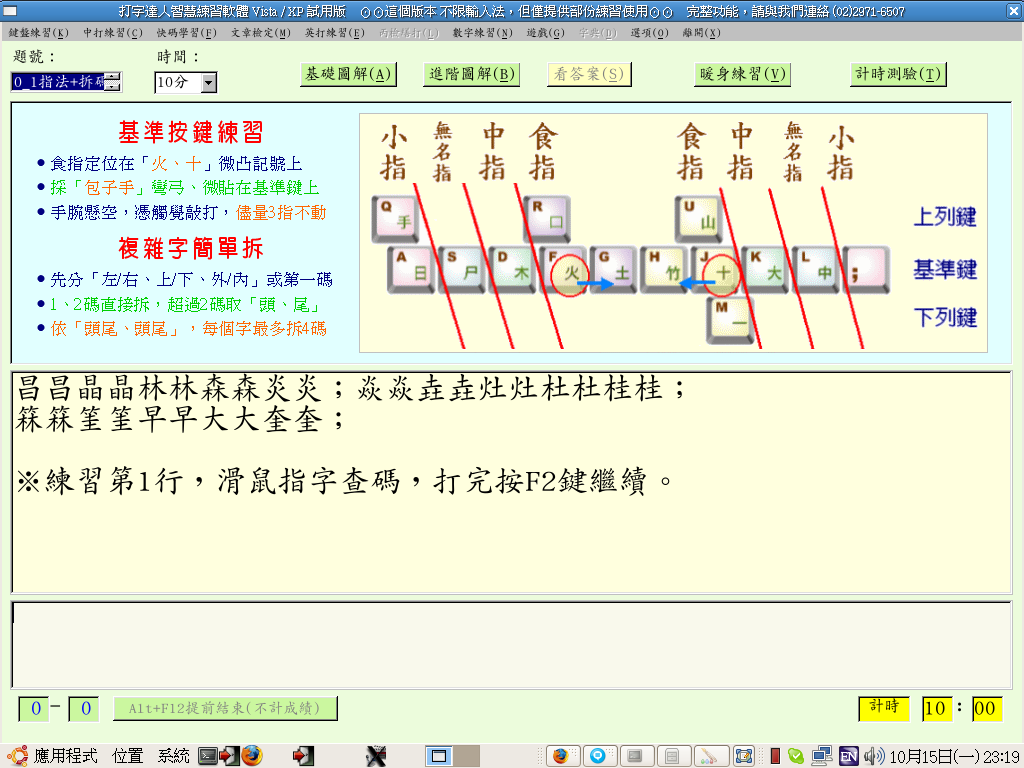Click the K 大 key image
Viewport: 1024px width, 768px height.
(766, 270)
